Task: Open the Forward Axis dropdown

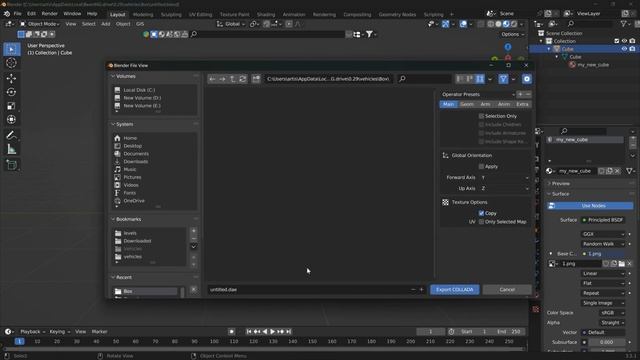Action: [x=504, y=178]
